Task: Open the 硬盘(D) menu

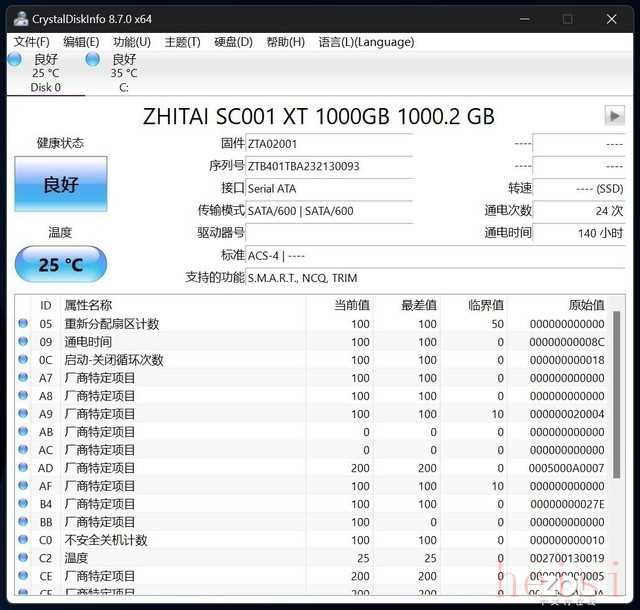Action: 233,42
